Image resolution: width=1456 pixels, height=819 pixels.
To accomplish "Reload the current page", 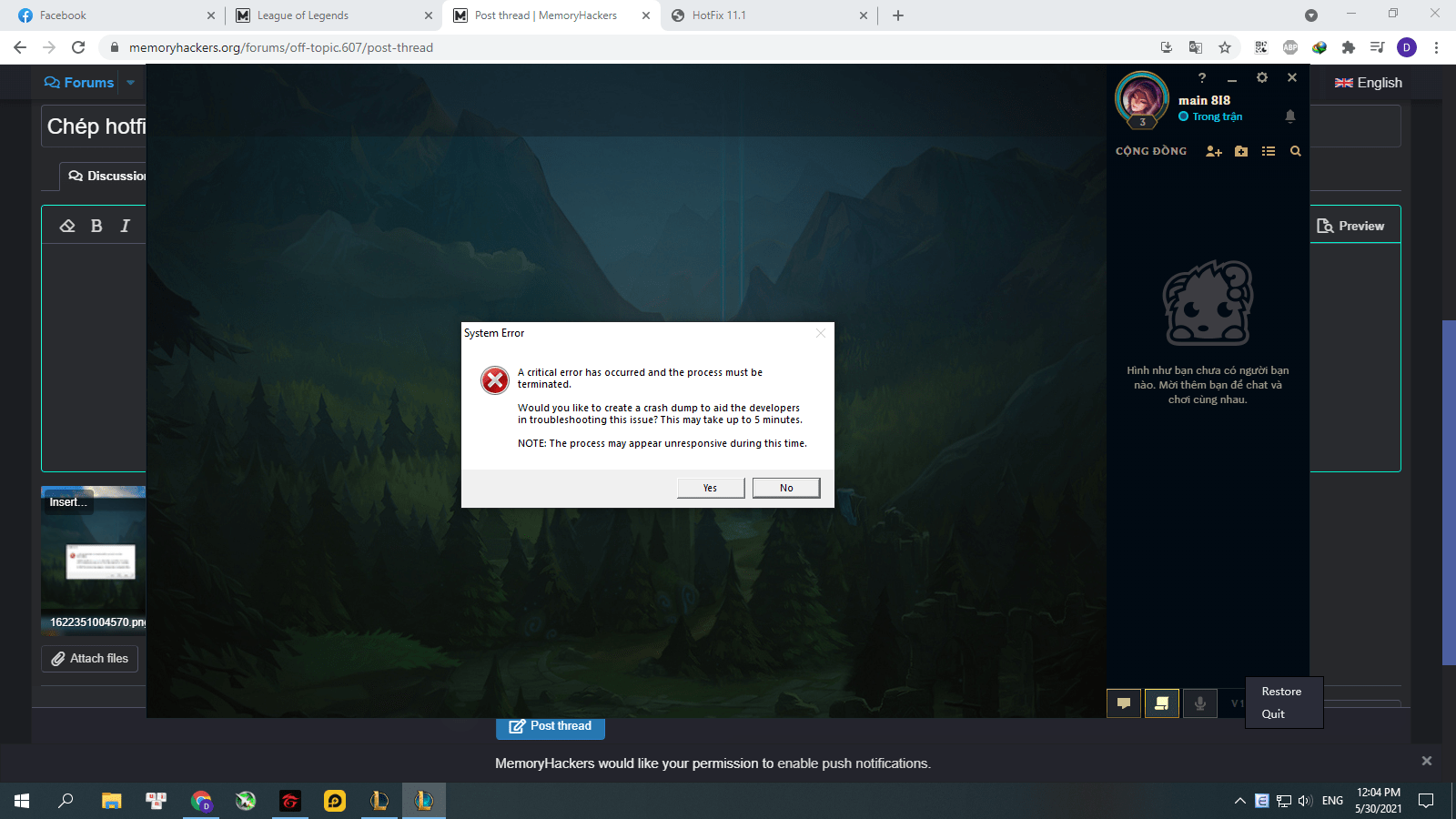I will 78,47.
